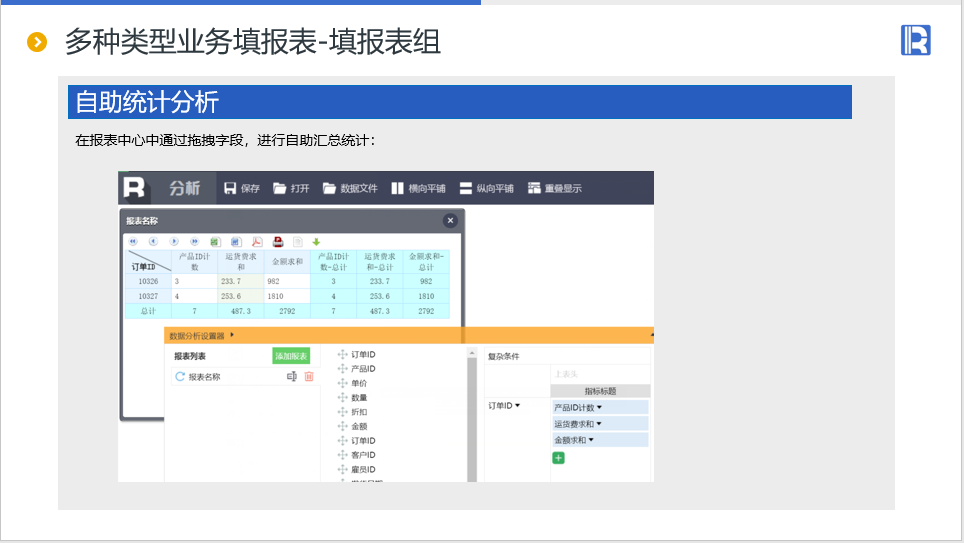Select 纵向平铺 vertical tile layout
Screen dimensions: 964x543
coord(486,188)
